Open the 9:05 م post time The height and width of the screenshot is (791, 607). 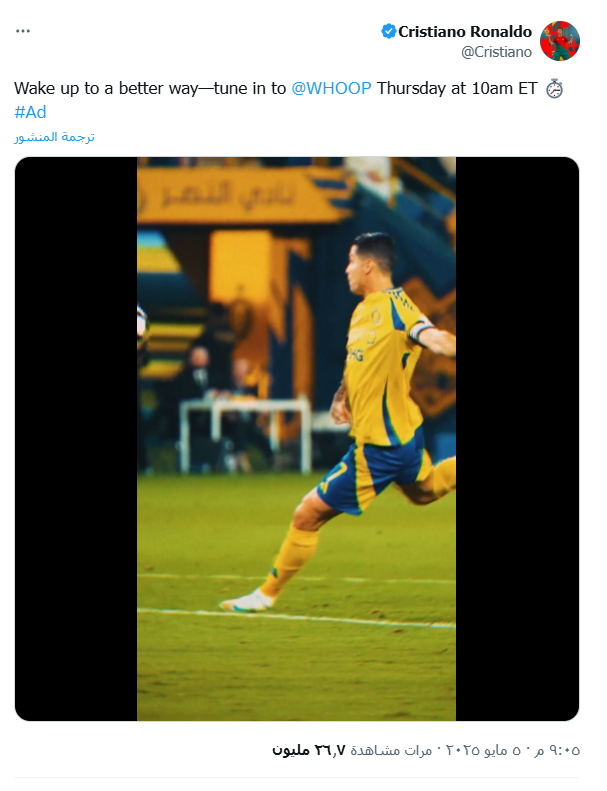point(556,750)
